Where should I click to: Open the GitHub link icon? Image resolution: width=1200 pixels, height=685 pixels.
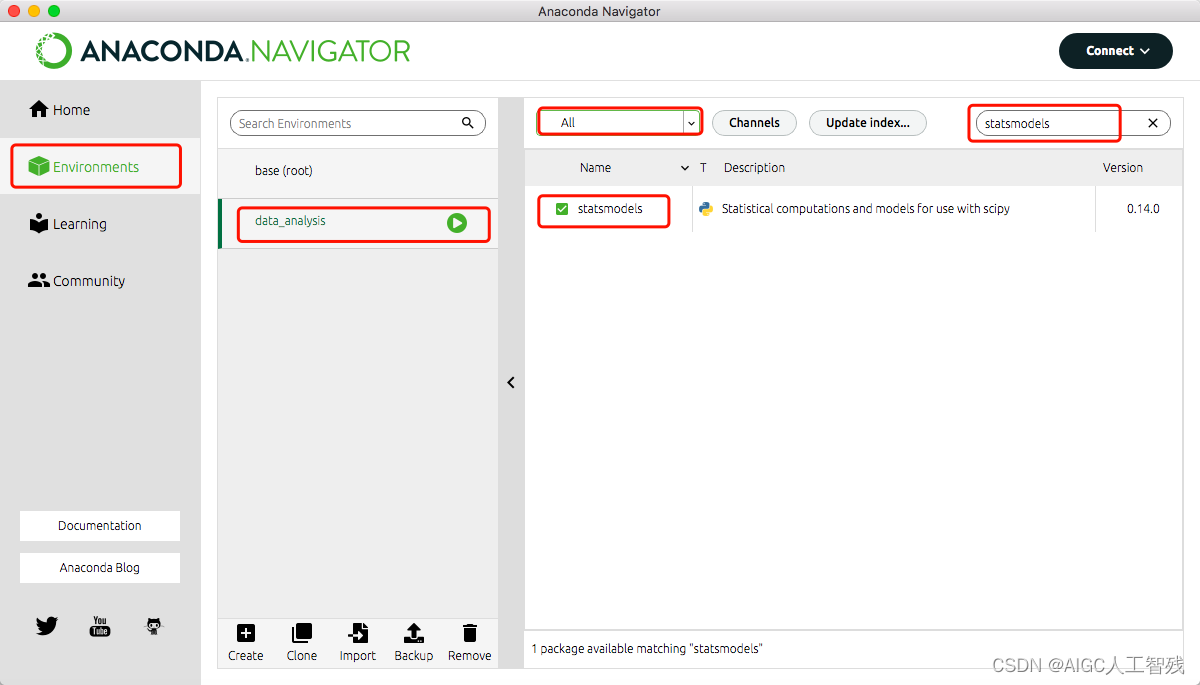(153, 626)
